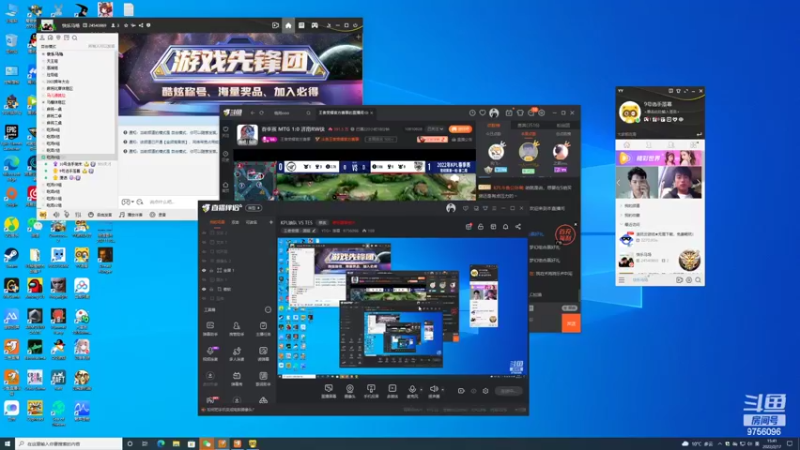Click the game controller icon in YY channel window

(x=315, y=25)
